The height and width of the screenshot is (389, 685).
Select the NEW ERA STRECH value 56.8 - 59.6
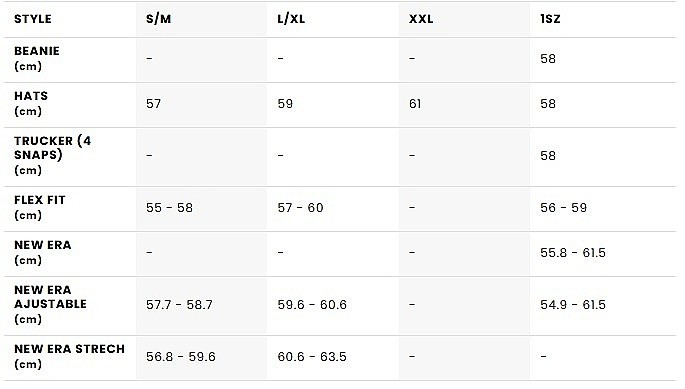tap(181, 357)
